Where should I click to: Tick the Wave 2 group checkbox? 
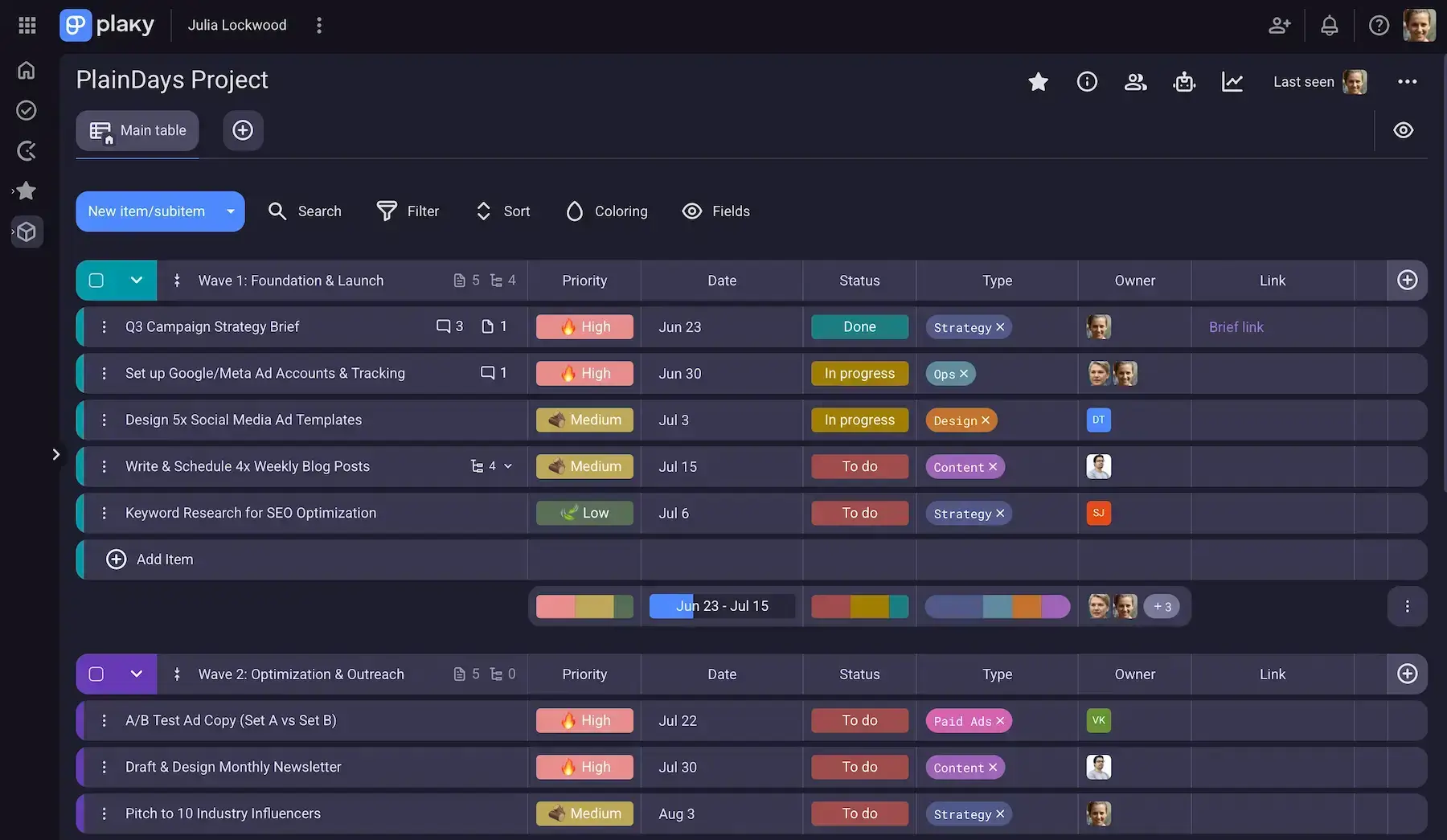point(96,674)
